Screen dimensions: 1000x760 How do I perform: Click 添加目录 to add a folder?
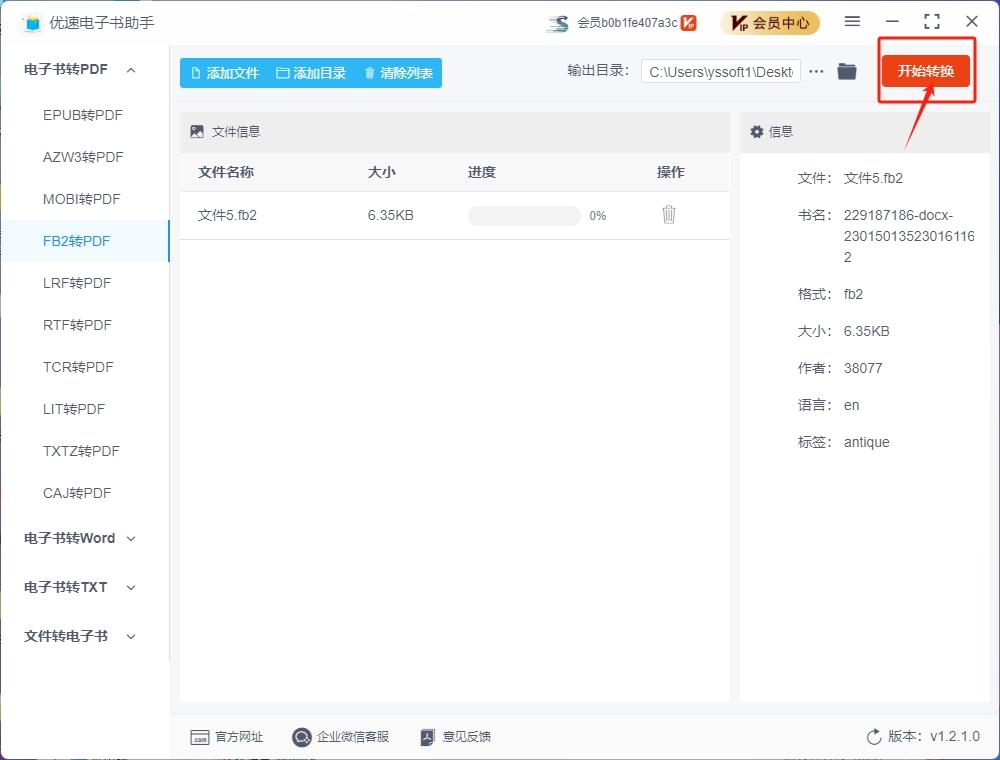(311, 73)
